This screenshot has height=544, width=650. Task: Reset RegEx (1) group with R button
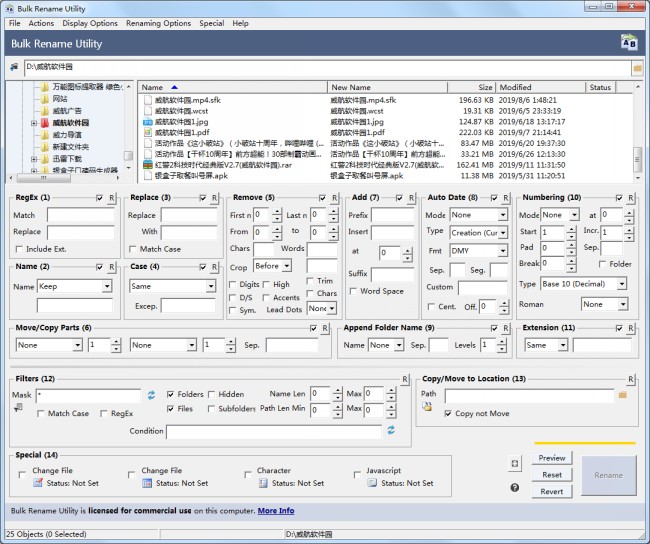pyautogui.click(x=112, y=198)
